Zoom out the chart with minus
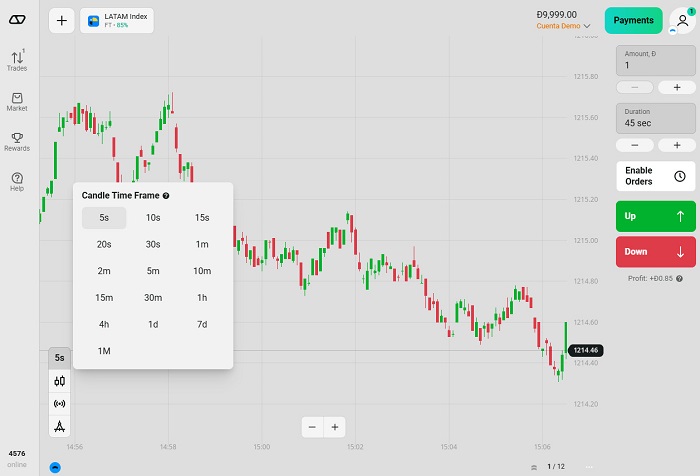700x476 pixels. (312, 427)
